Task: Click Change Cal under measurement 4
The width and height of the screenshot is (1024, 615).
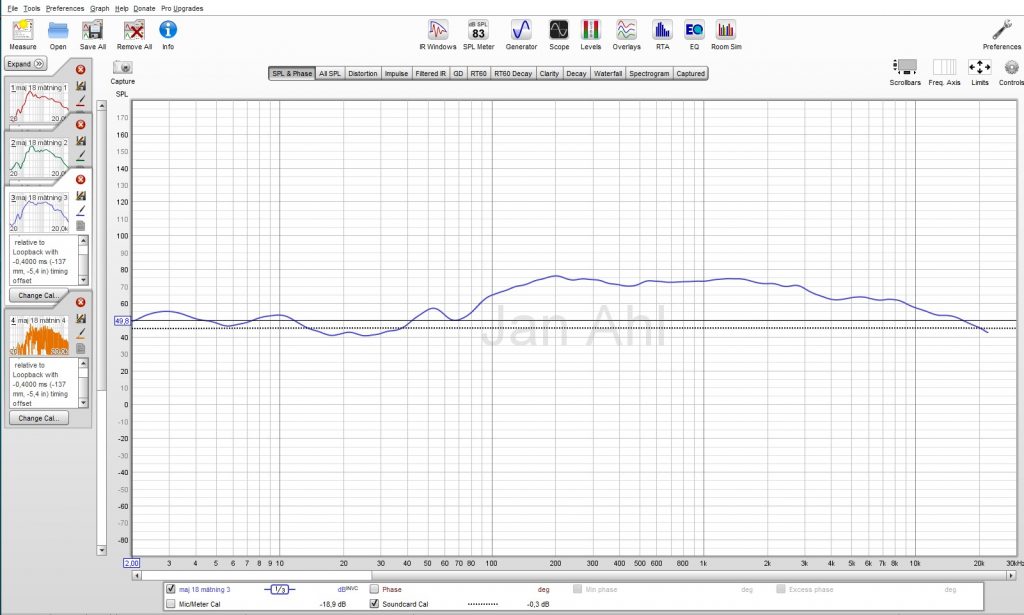Action: tap(39, 418)
